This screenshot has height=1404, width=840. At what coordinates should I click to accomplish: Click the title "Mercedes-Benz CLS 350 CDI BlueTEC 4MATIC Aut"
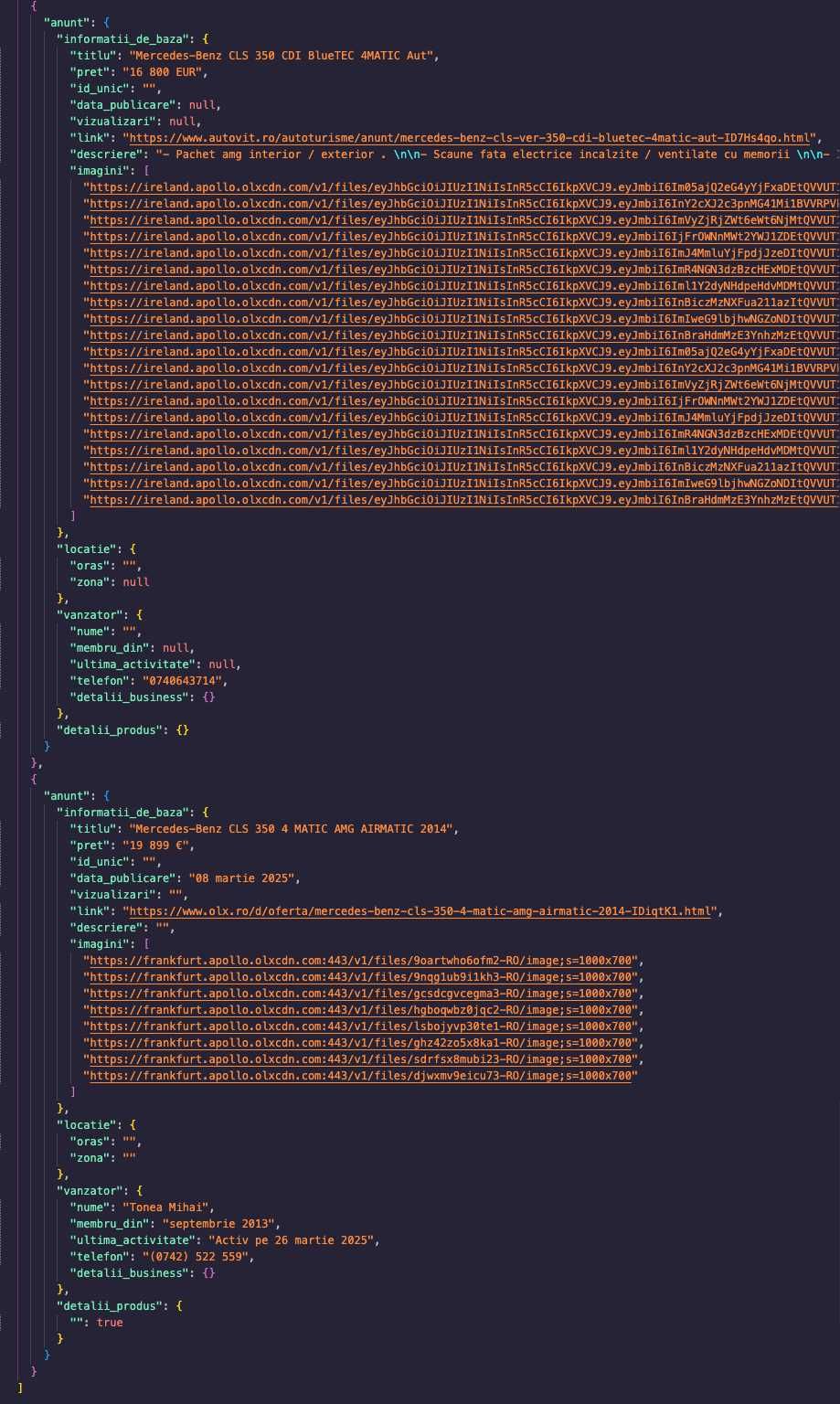282,56
